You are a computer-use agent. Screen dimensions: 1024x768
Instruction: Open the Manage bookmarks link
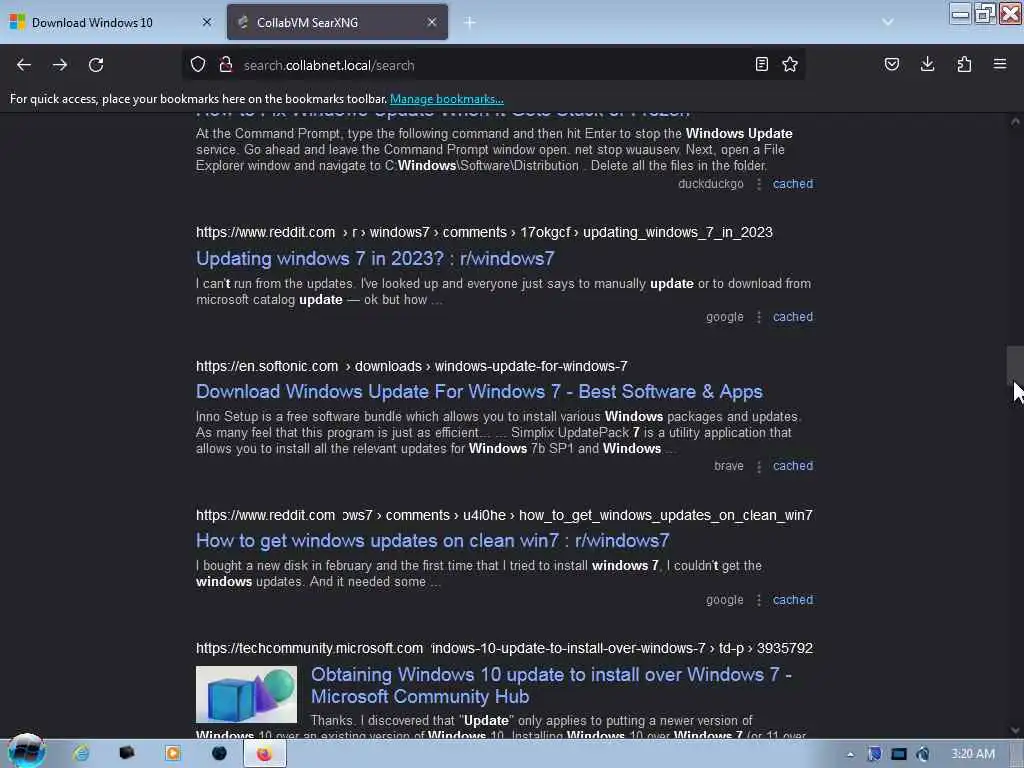pos(447,99)
